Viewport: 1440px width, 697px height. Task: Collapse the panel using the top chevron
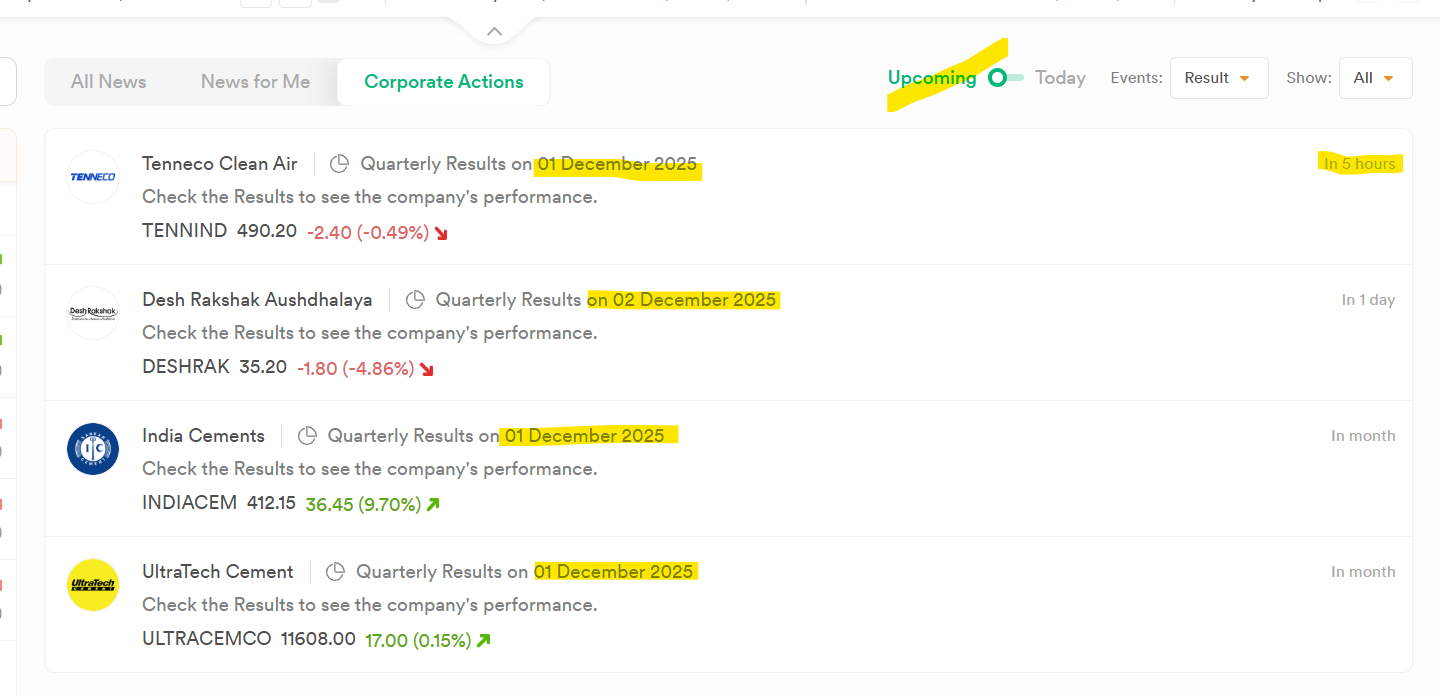click(x=494, y=32)
